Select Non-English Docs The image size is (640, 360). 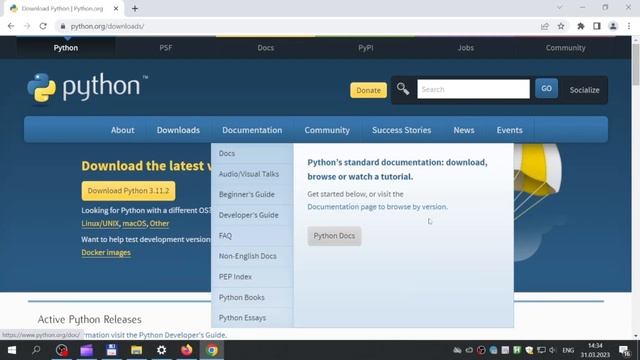[x=252, y=256]
